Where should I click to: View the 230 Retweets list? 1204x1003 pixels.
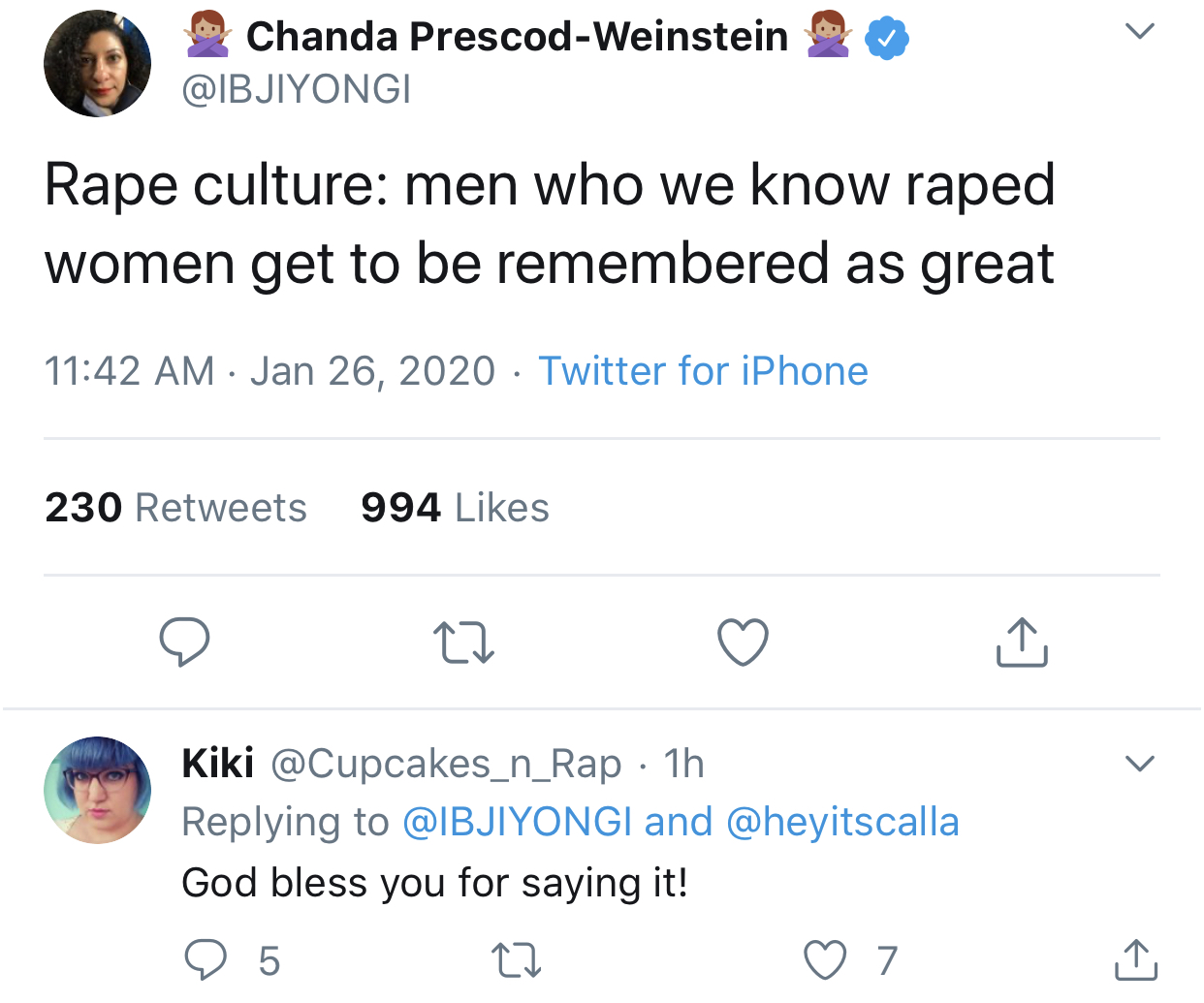[x=175, y=508]
